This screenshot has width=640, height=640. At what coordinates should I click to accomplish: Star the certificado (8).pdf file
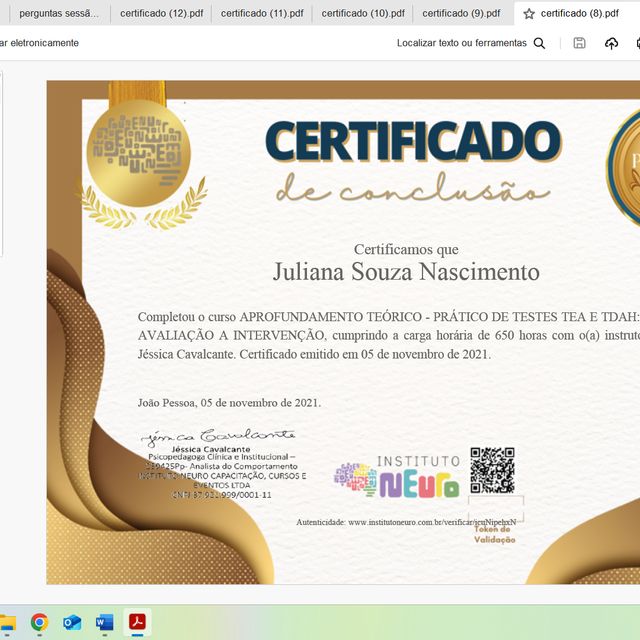pyautogui.click(x=529, y=14)
